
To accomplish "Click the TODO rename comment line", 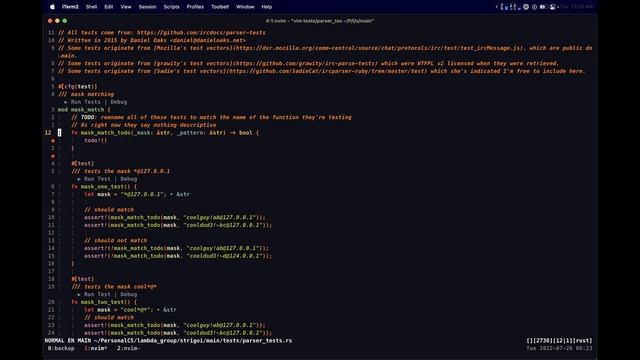I will click(x=211, y=117).
